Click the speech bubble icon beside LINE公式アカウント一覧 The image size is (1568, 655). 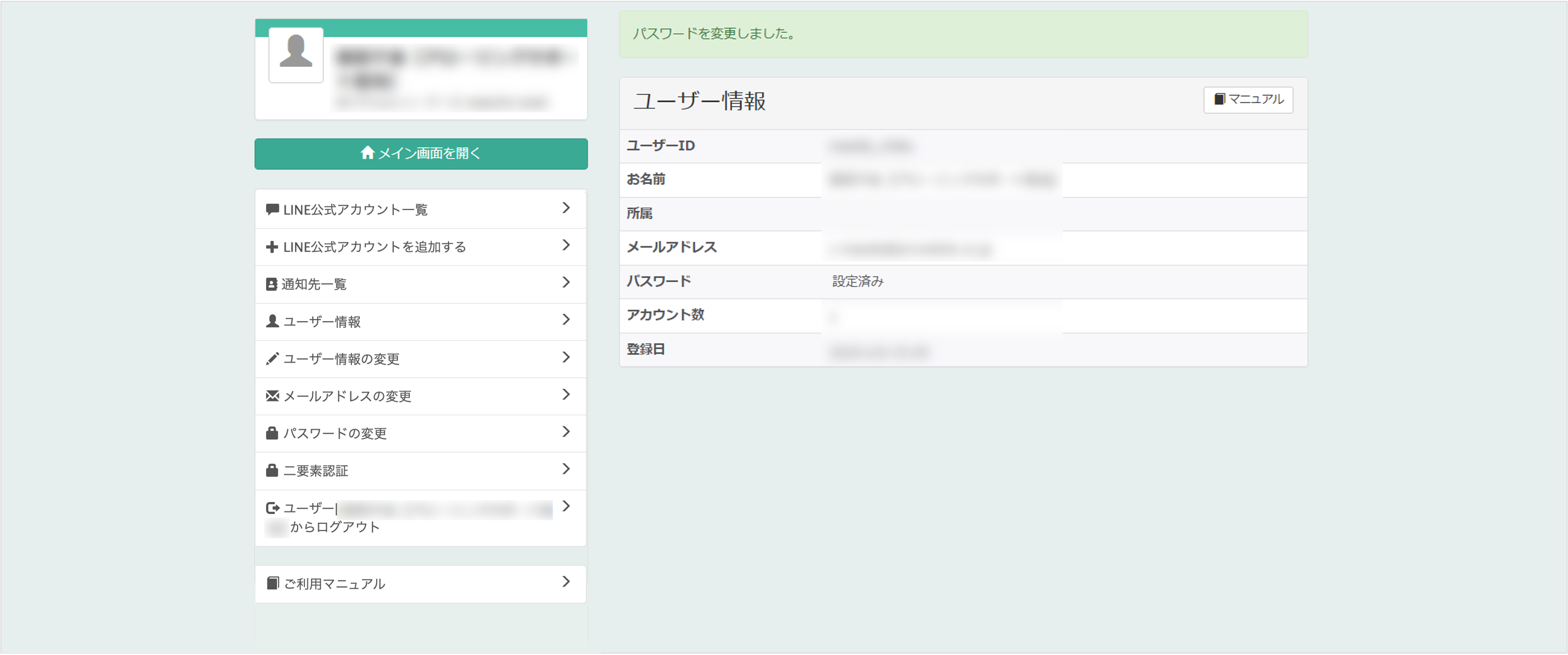click(272, 209)
